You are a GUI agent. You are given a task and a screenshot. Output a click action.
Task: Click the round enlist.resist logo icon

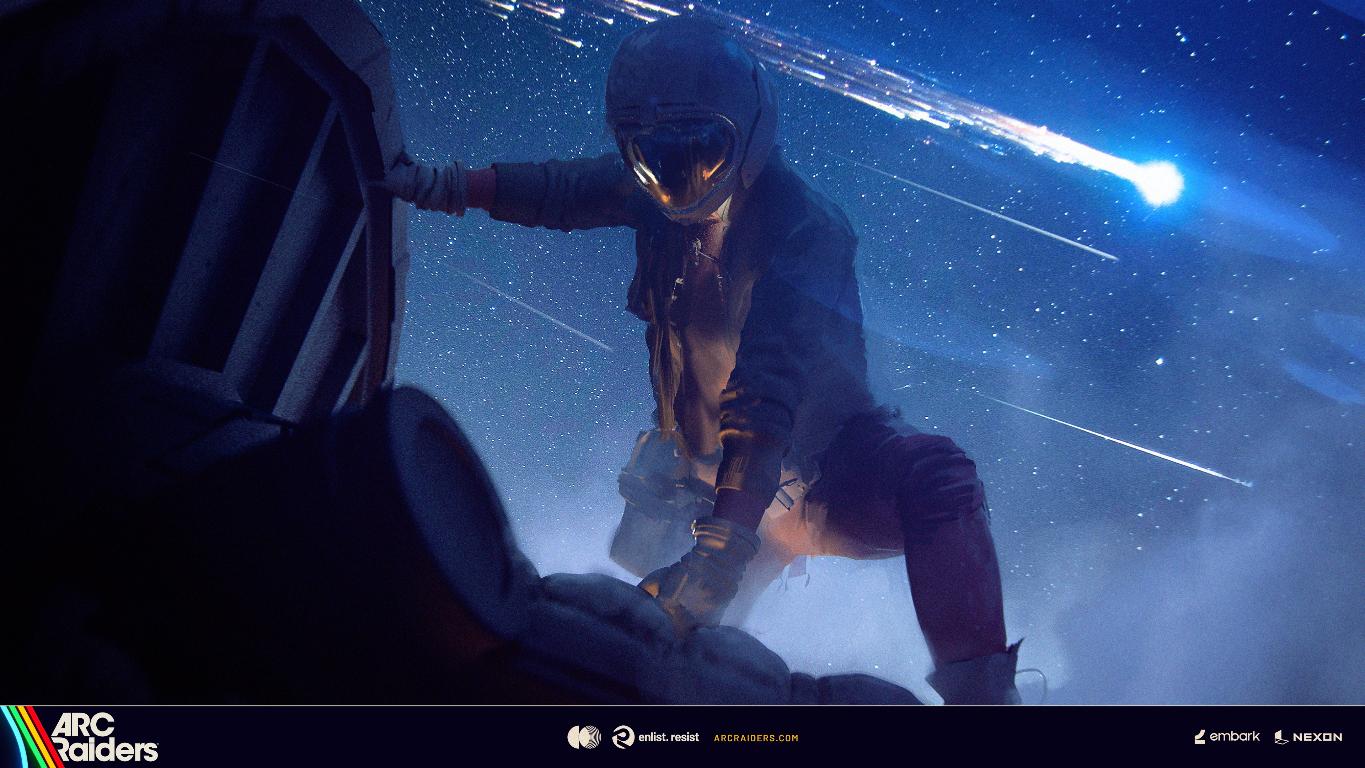pyautogui.click(x=623, y=737)
